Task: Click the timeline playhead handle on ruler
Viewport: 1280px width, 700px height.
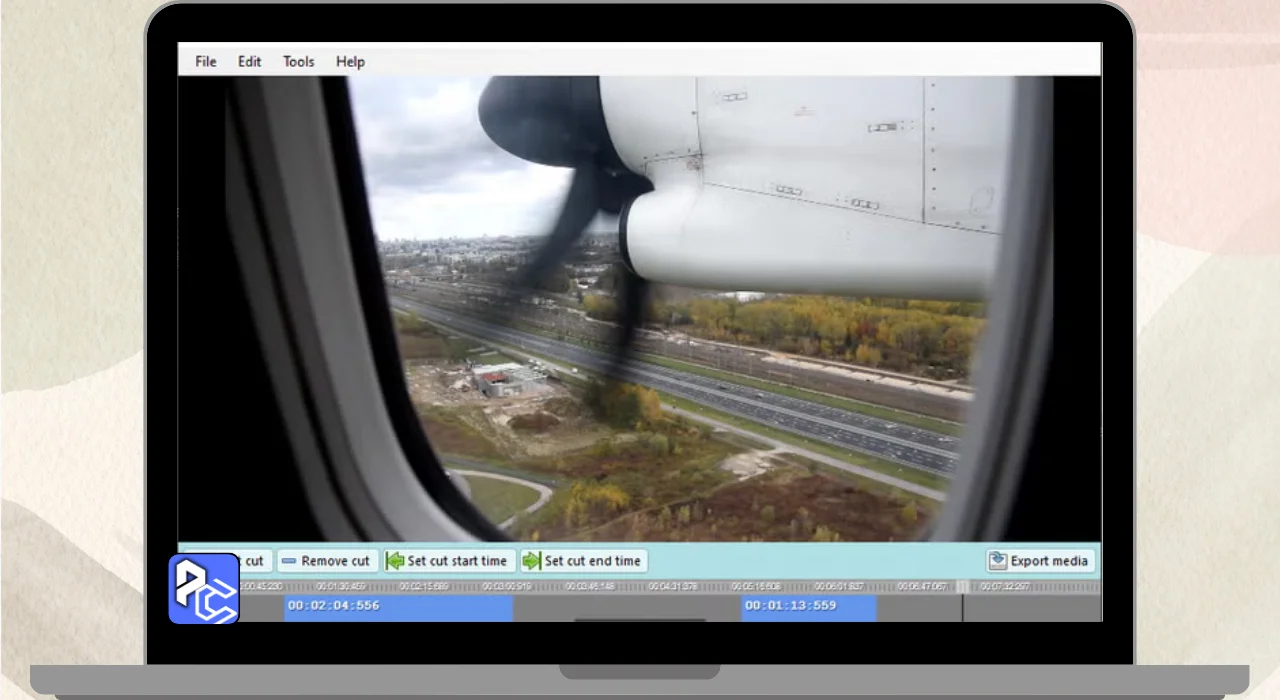Action: pyautogui.click(x=962, y=587)
